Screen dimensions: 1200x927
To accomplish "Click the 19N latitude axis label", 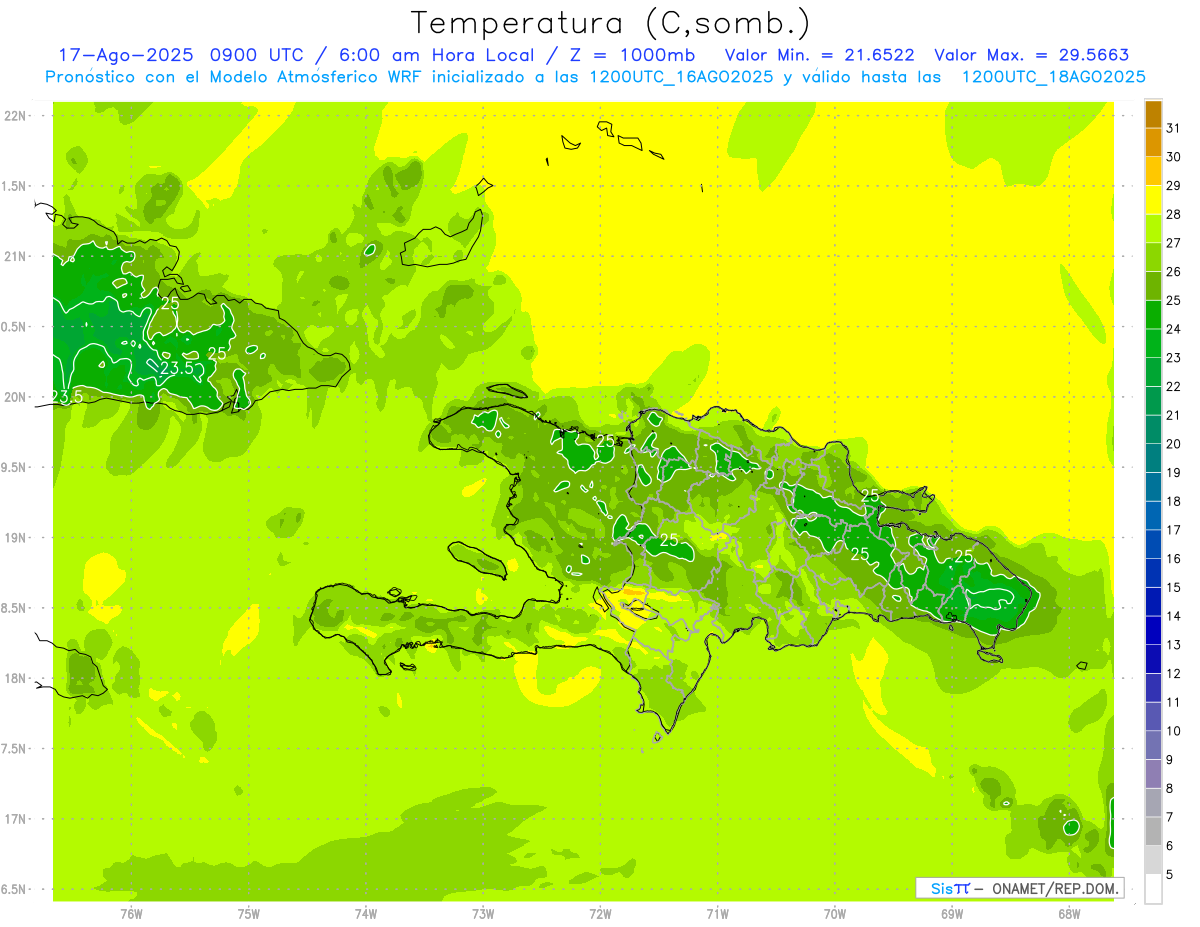I will click(x=14, y=537).
